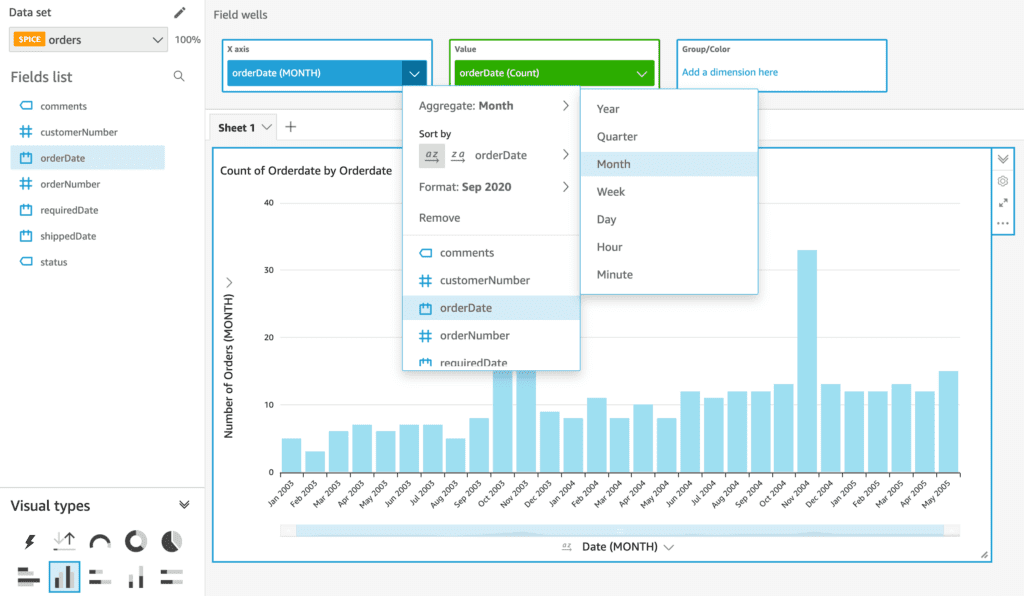Choose Remove in the field menu
The width and height of the screenshot is (1024, 596).
coord(440,218)
